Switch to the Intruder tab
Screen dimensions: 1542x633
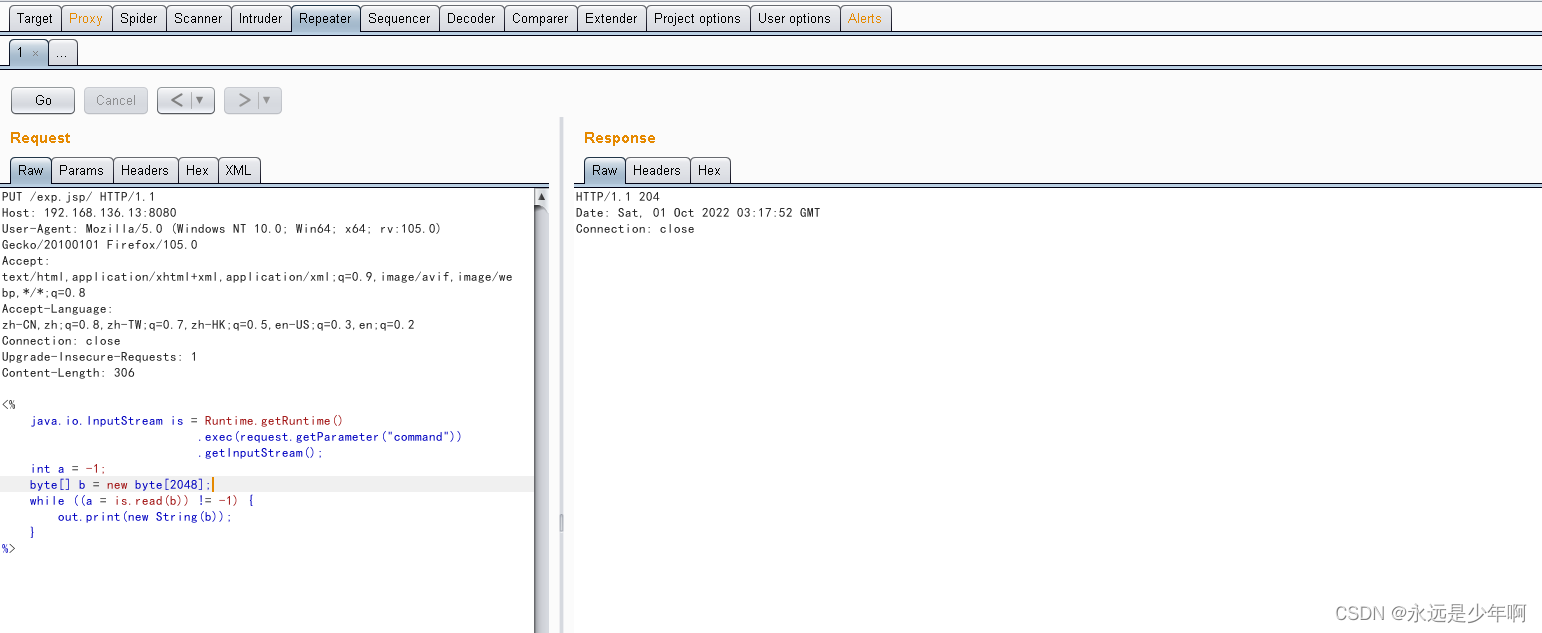click(261, 18)
